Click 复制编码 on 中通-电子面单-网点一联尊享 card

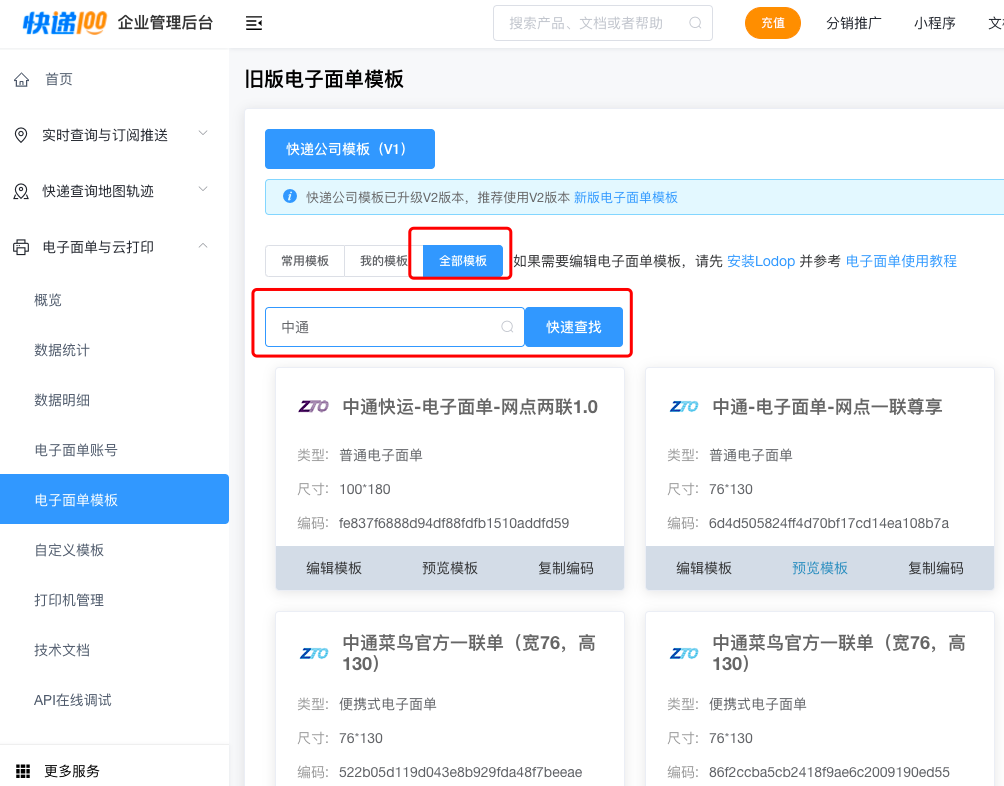point(935,568)
